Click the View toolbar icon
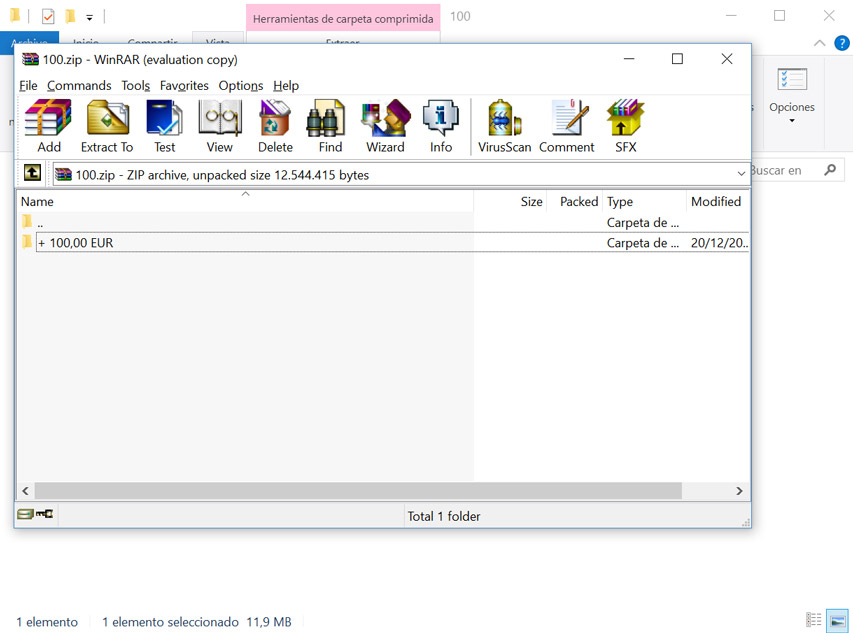The height and width of the screenshot is (633, 853). click(x=219, y=126)
